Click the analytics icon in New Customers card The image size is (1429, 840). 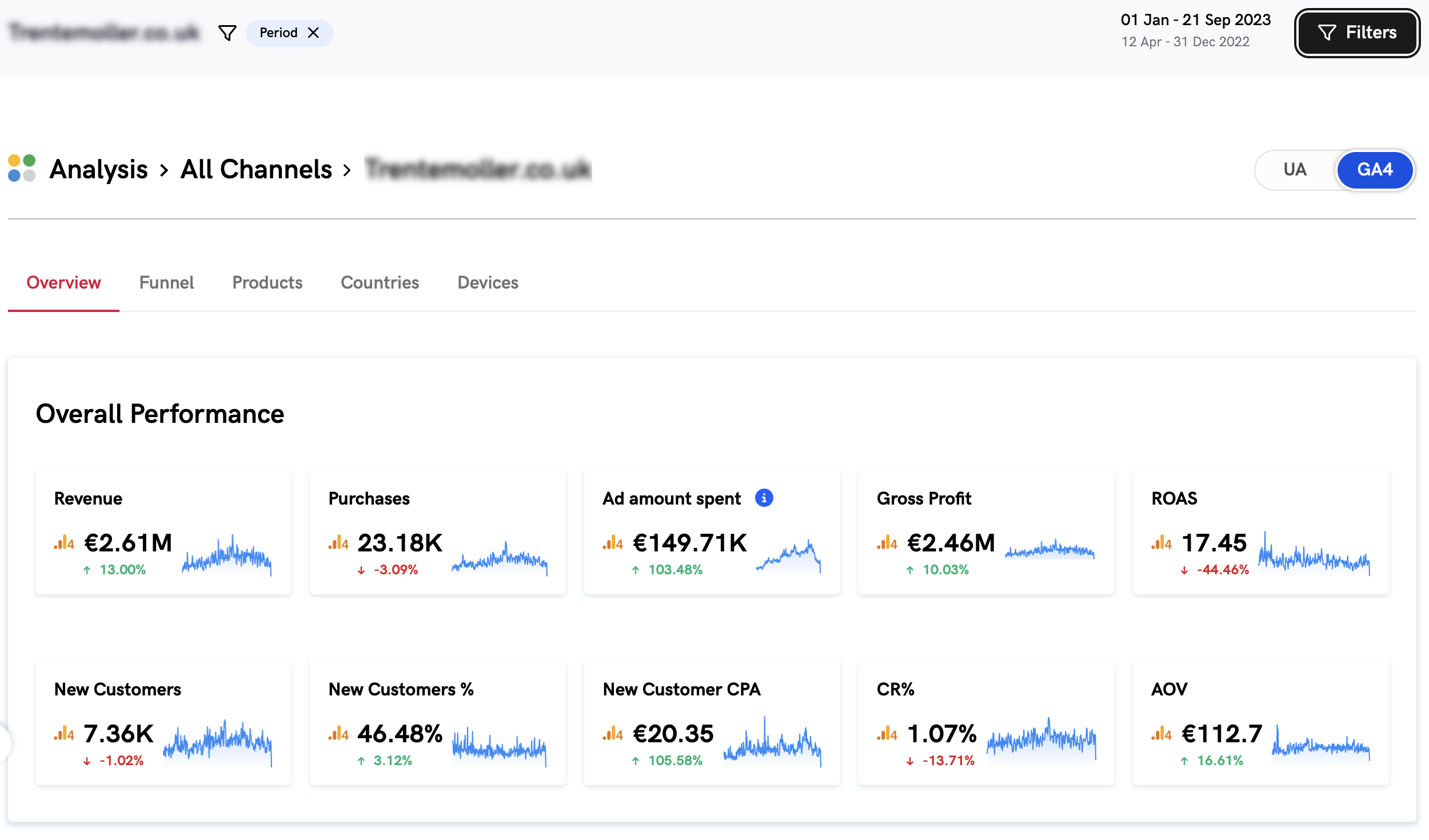(64, 733)
